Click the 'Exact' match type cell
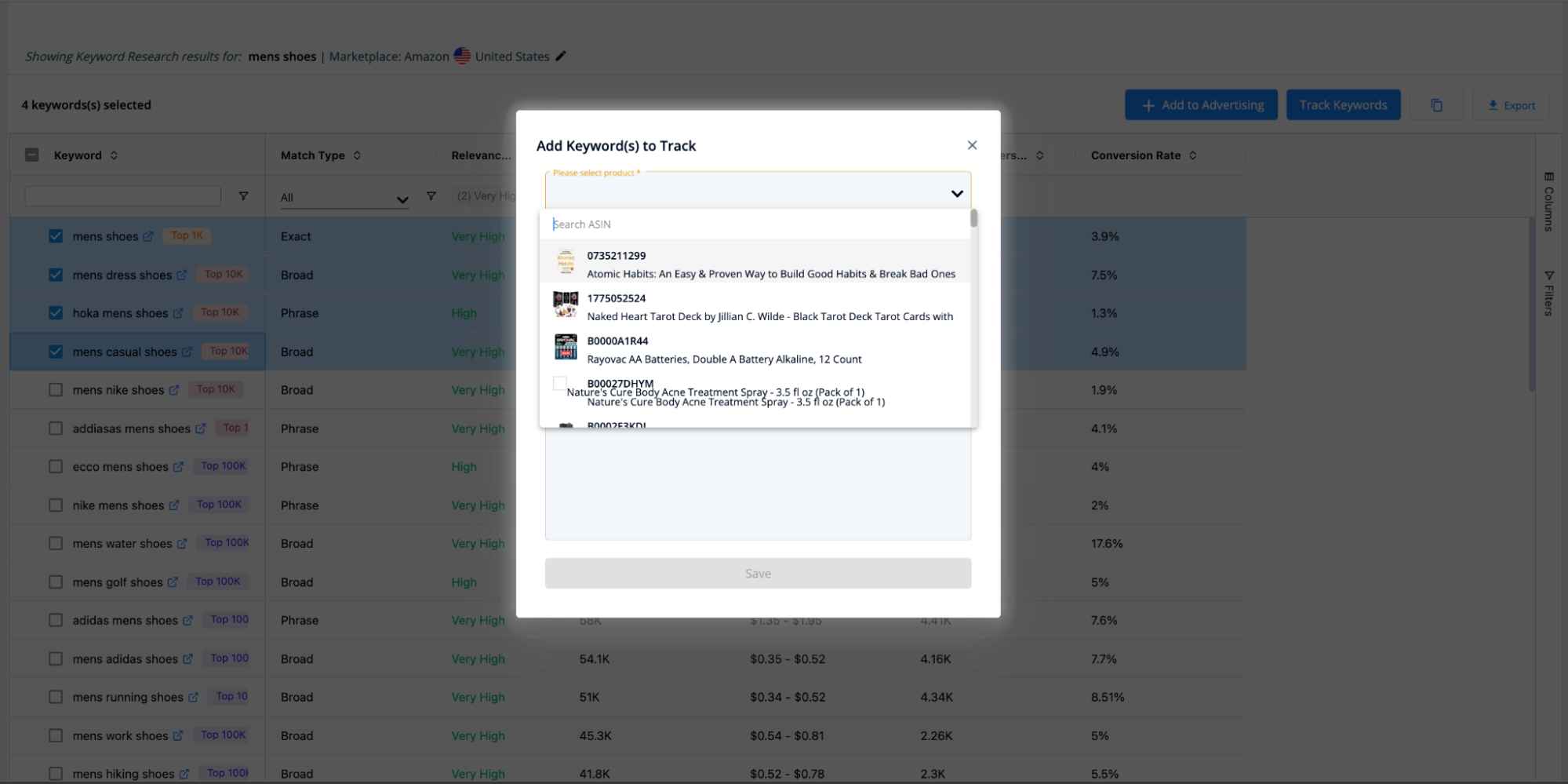This screenshot has height=784, width=1568. [296, 236]
